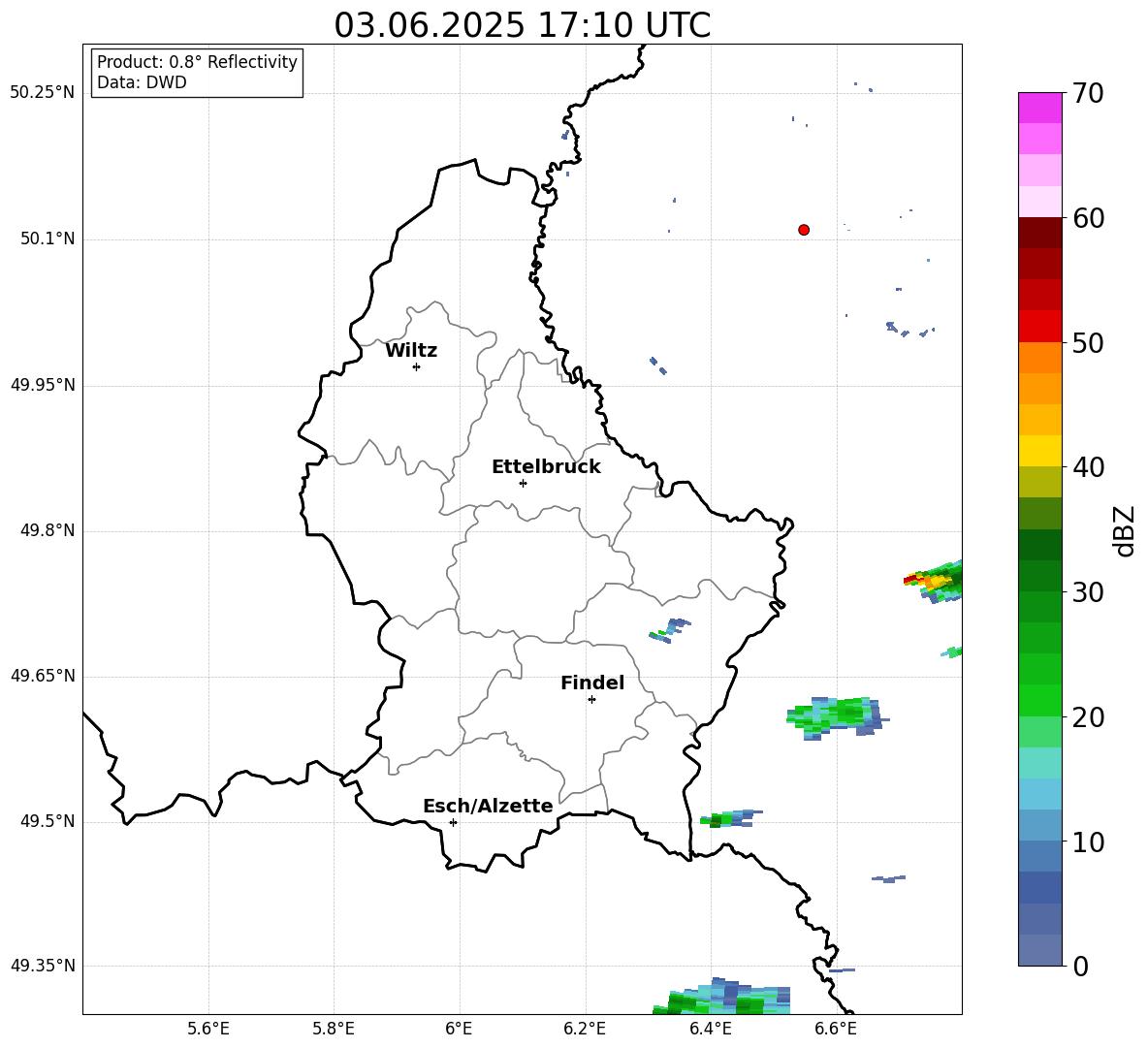Image resolution: width=1148 pixels, height=1048 pixels.
Task: Click the Ettelbruck station cross marker
Action: [x=523, y=483]
